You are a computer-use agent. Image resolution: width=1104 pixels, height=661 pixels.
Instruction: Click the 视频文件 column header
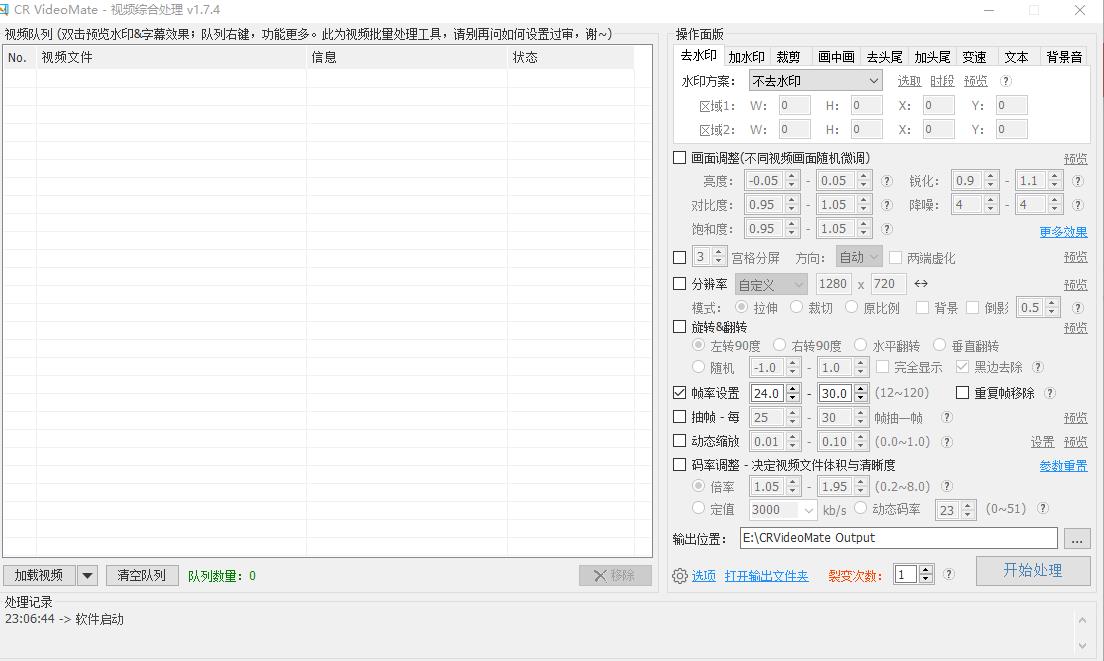click(172, 57)
